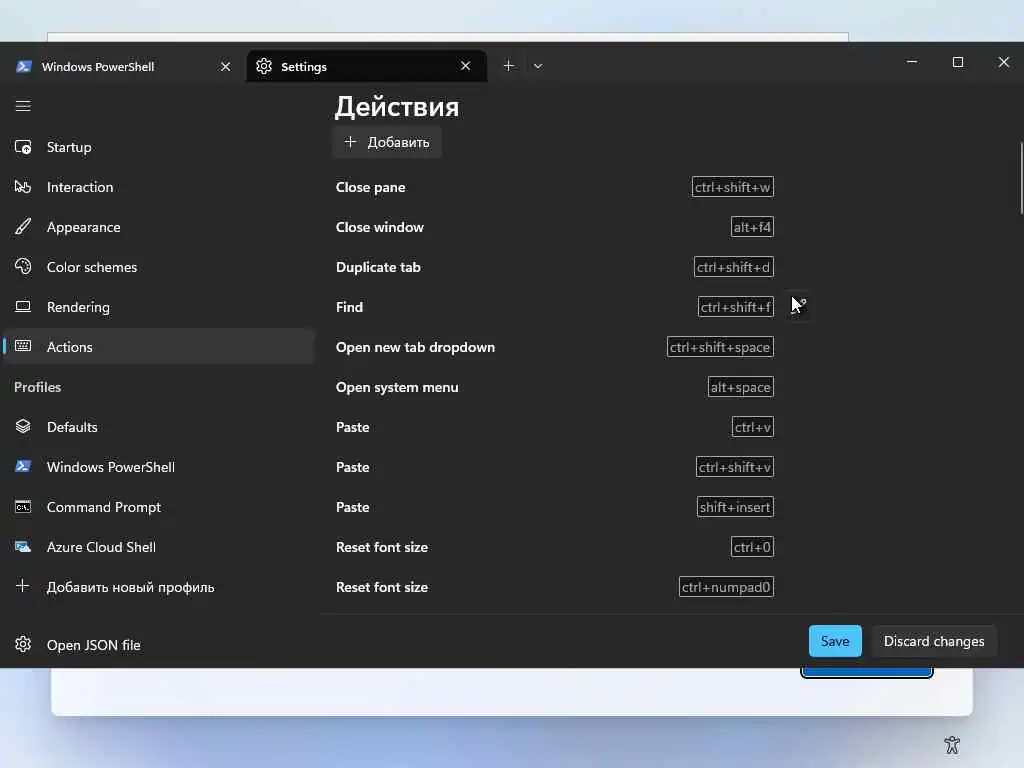Screen dimensions: 1024x768
Task: Click Open JSON file
Action: coord(159,645)
